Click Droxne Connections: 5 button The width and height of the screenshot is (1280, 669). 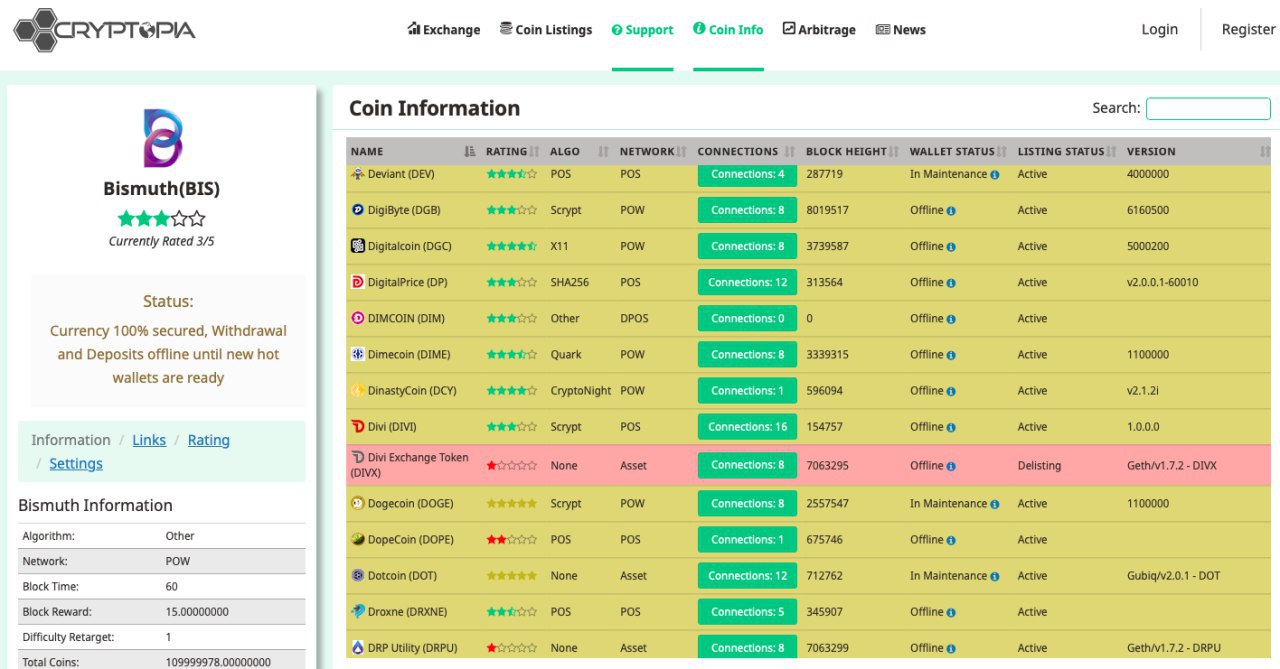(x=747, y=611)
